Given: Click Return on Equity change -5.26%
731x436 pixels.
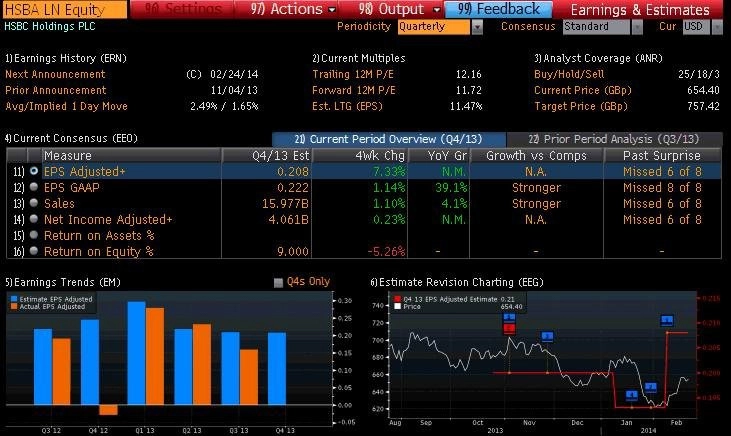Looking at the screenshot, I should [386, 251].
